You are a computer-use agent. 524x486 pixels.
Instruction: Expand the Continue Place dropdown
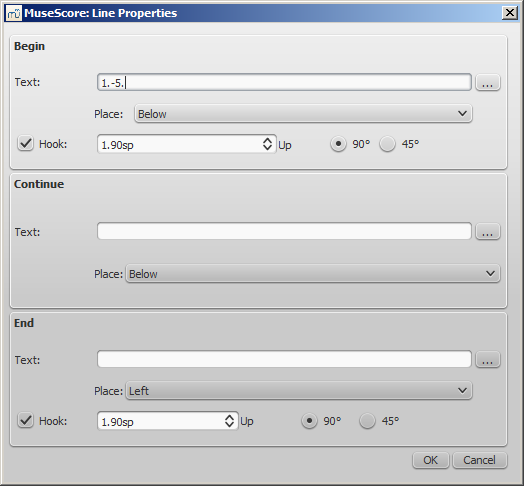point(313,274)
